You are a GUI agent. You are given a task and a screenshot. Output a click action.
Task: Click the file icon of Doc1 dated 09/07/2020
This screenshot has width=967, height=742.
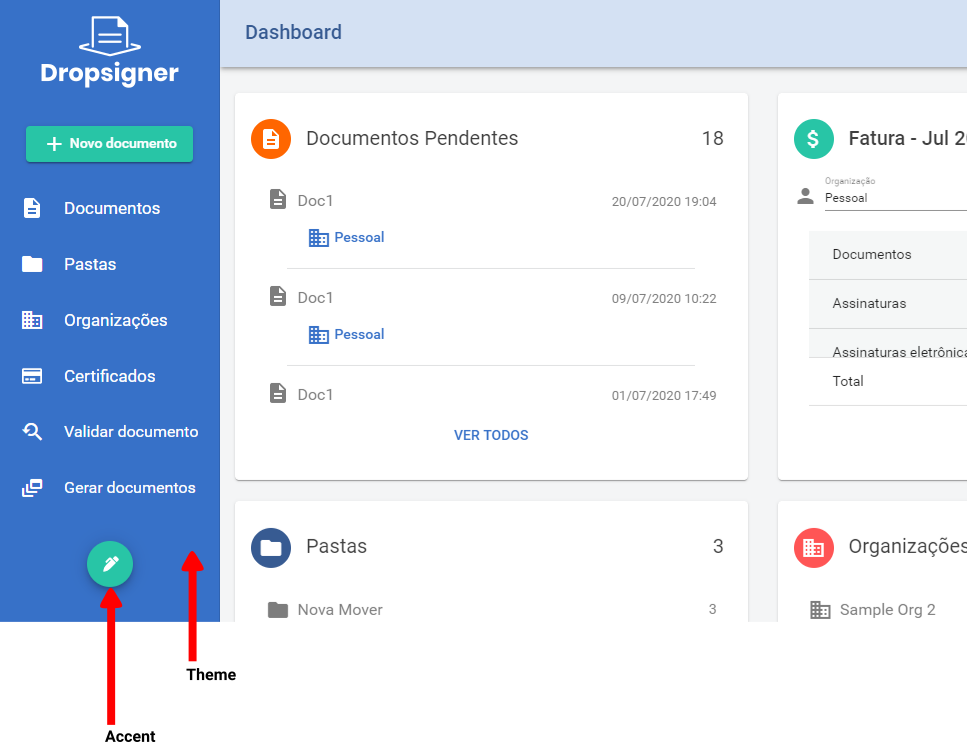(278, 296)
